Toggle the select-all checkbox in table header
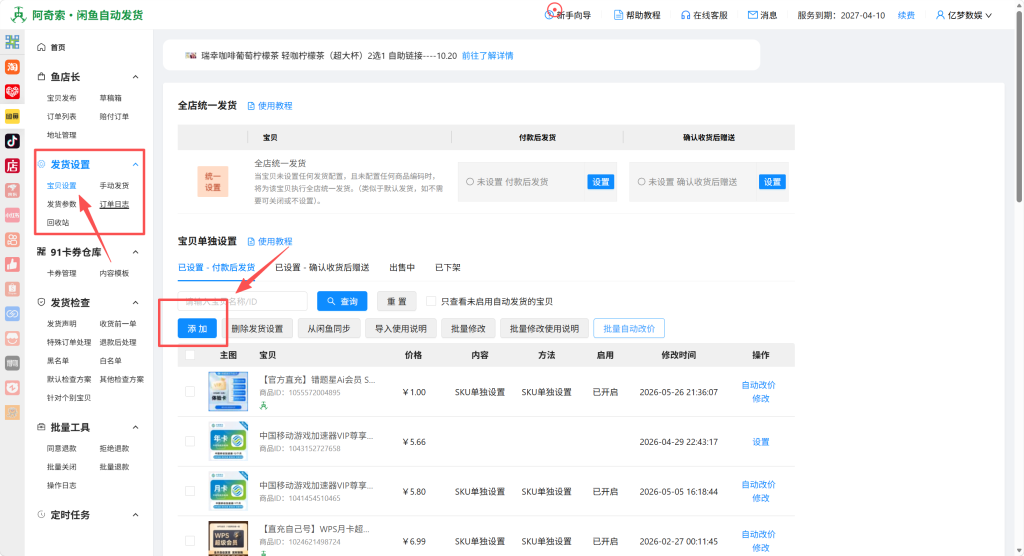Screen dimensions: 1024x556 tap(190, 355)
